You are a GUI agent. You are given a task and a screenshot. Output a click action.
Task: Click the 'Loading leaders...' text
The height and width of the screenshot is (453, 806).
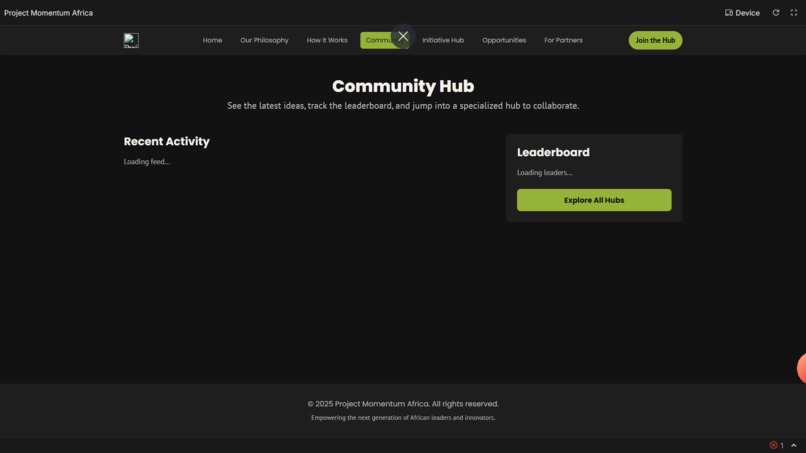(544, 172)
